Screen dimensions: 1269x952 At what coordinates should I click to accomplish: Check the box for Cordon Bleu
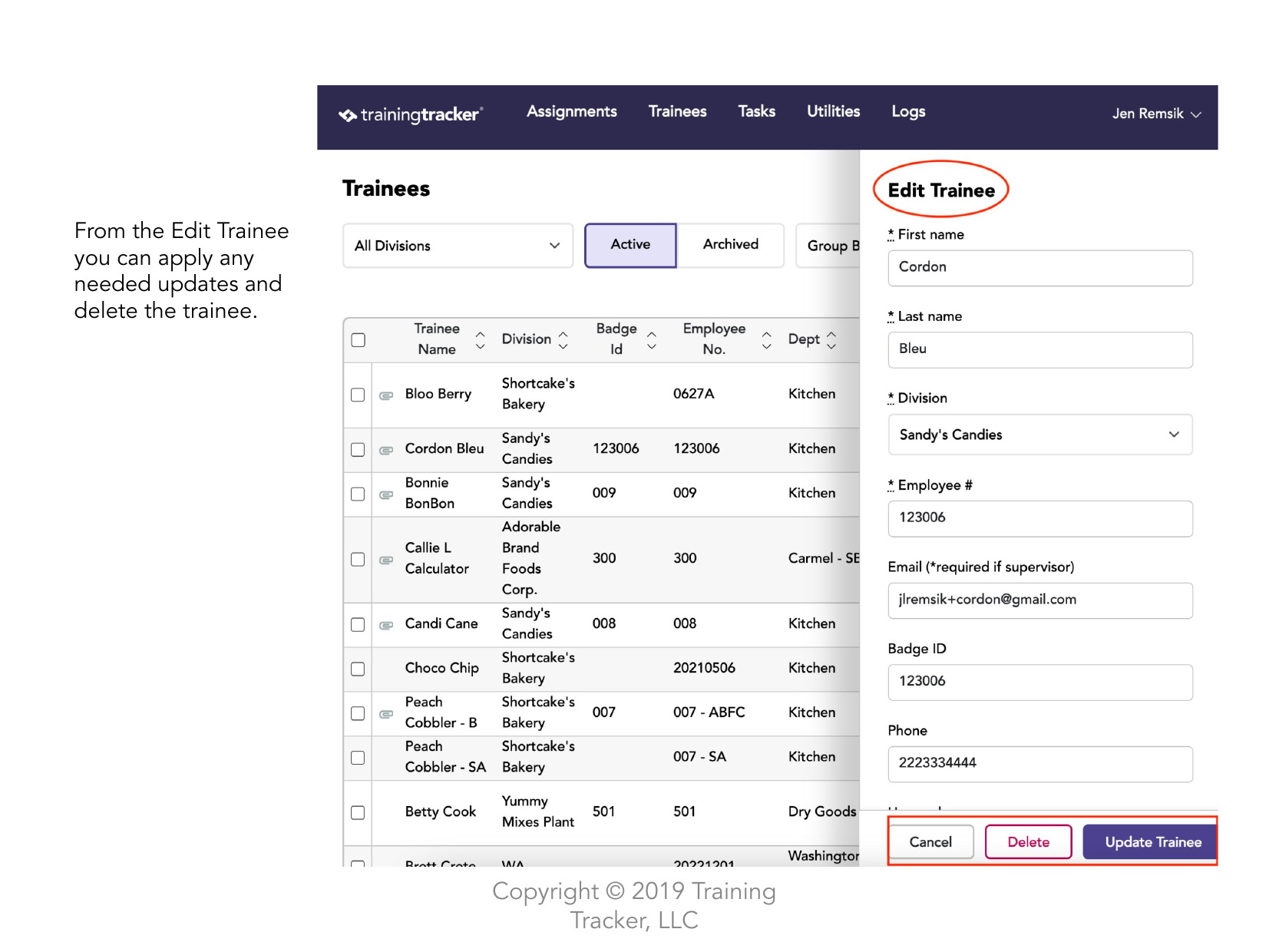coord(358,449)
